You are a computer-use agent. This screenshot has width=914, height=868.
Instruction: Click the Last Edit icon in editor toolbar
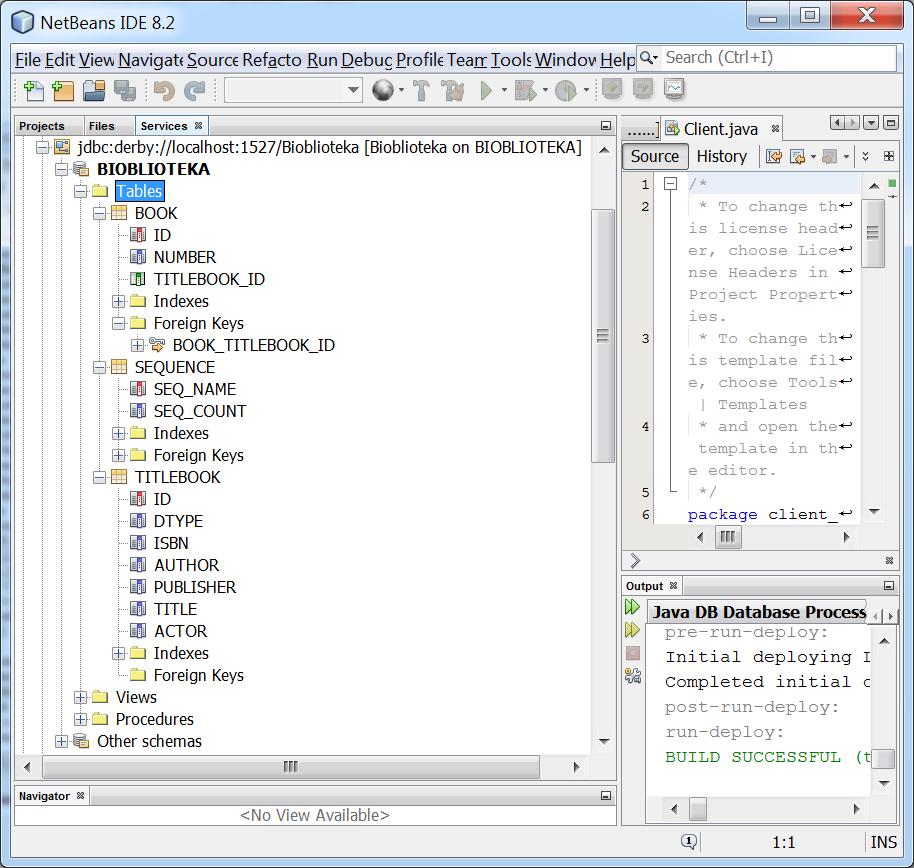coord(774,156)
